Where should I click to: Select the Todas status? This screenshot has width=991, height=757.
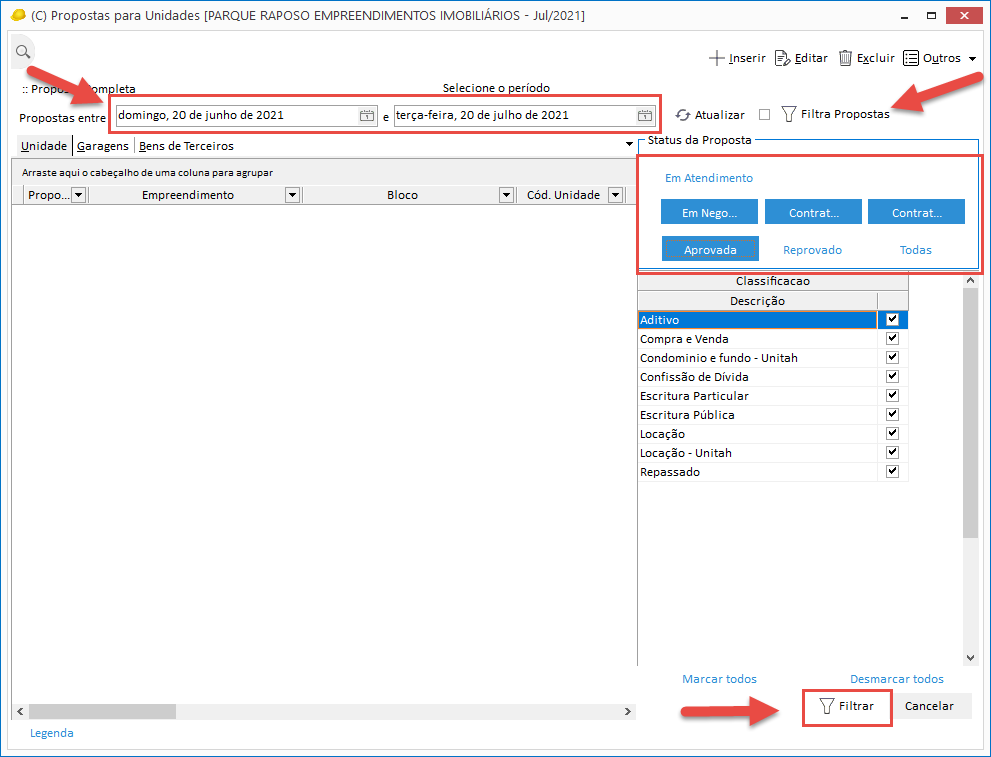915,250
